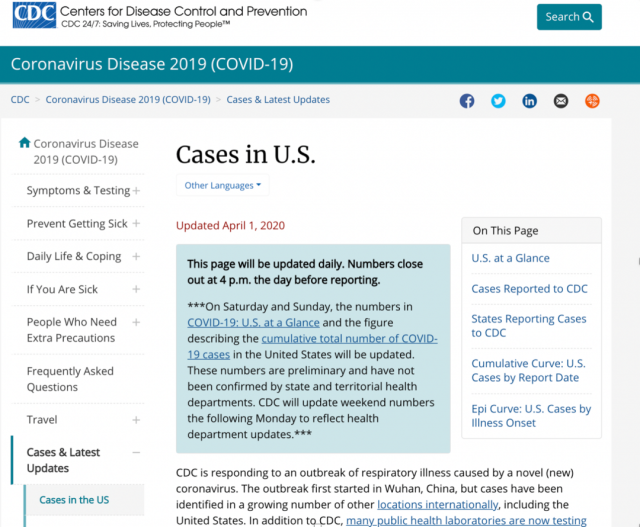
Task: Expand If You Are Sick section
Action: pos(136,289)
